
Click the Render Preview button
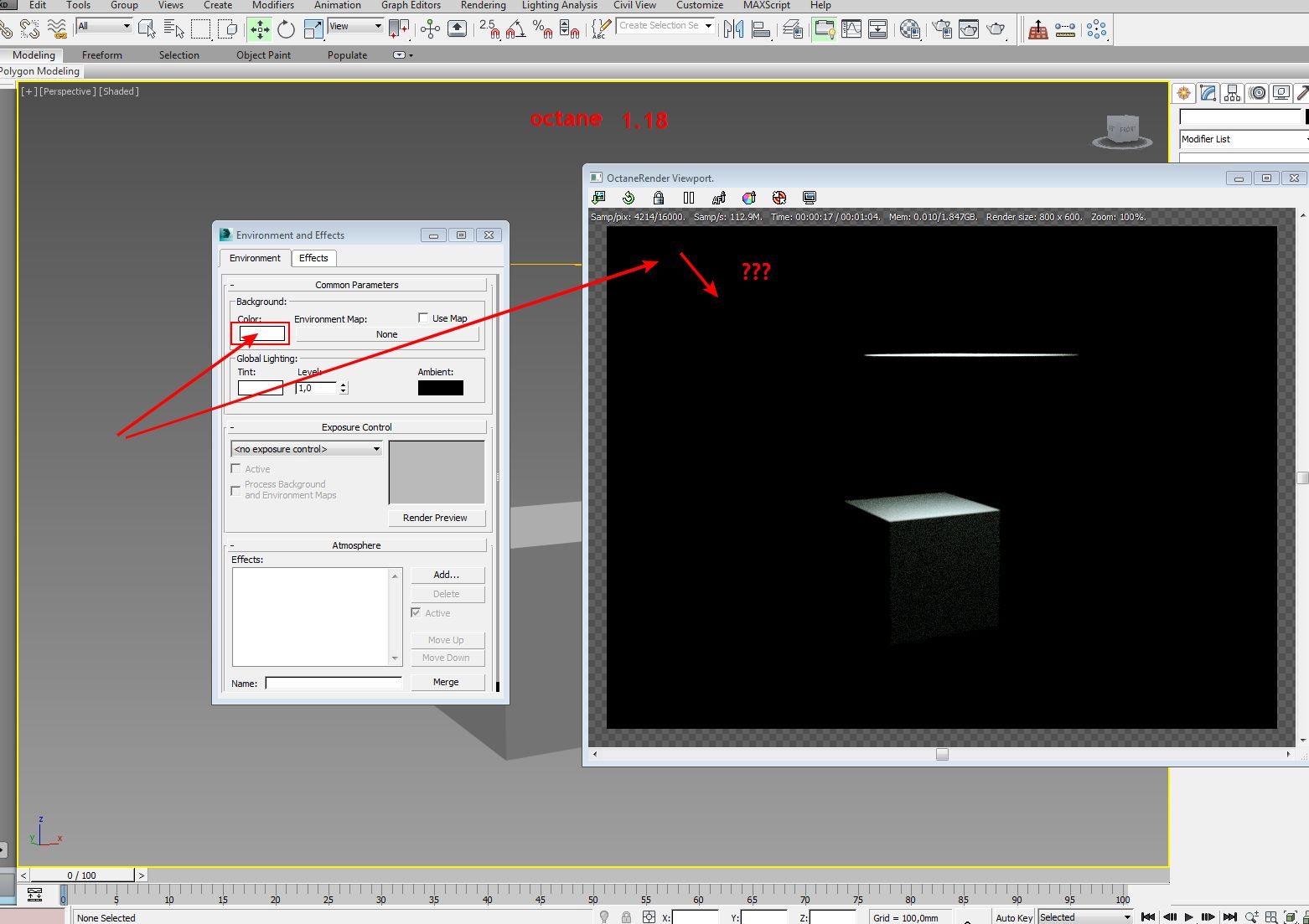[x=436, y=518]
